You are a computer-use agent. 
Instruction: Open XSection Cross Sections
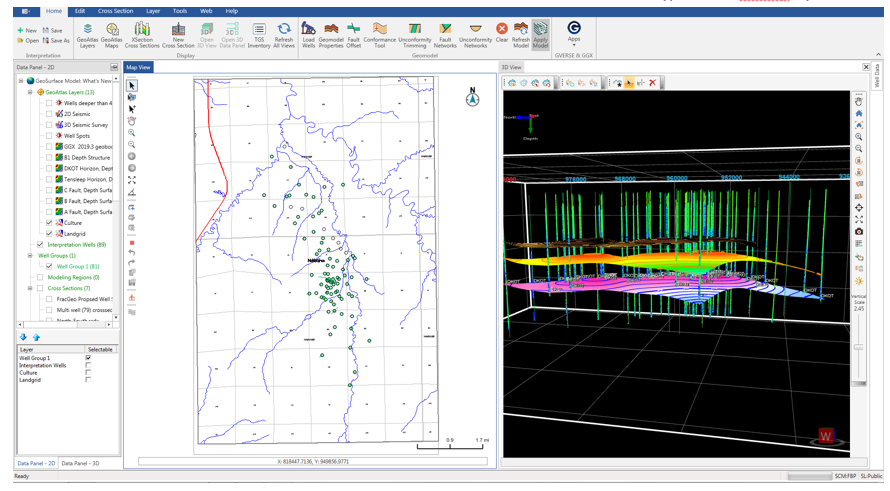click(142, 35)
